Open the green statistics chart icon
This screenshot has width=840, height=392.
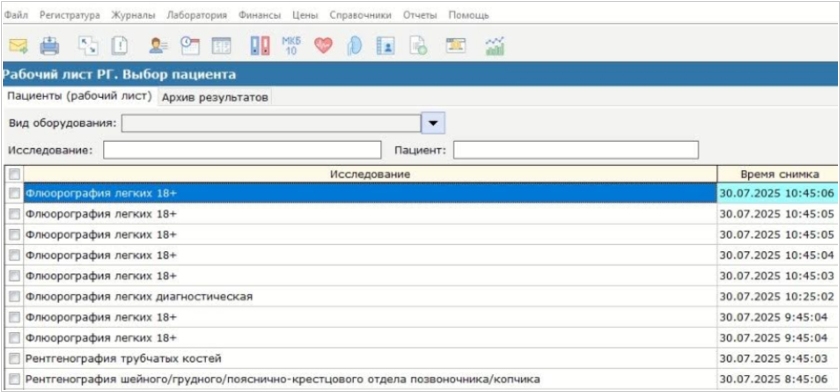click(x=494, y=46)
